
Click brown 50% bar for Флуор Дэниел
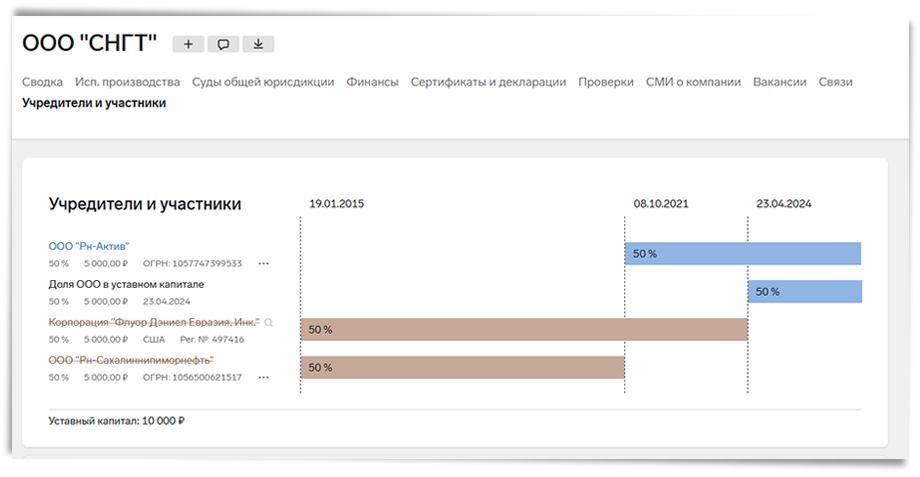(524, 330)
